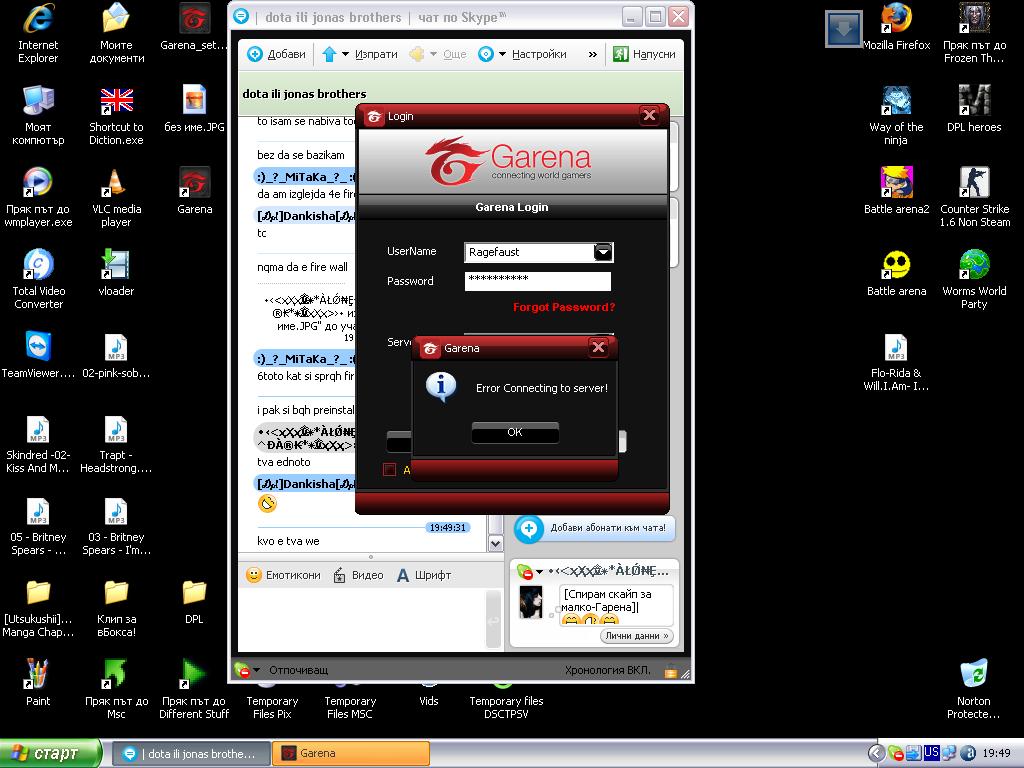Select the Worms World Party icon
Viewport: 1024px width, 768px height.
(974, 280)
